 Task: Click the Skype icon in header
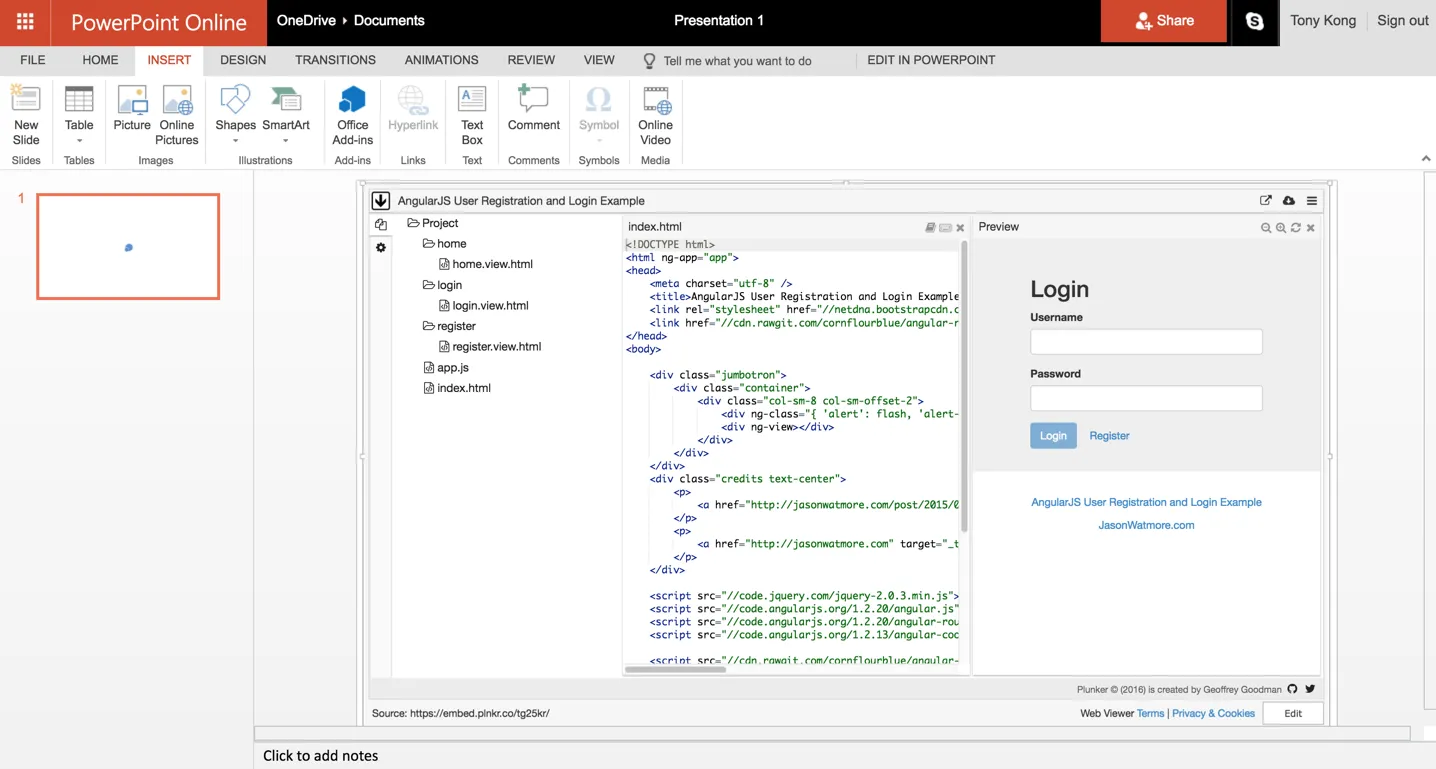(x=1254, y=21)
